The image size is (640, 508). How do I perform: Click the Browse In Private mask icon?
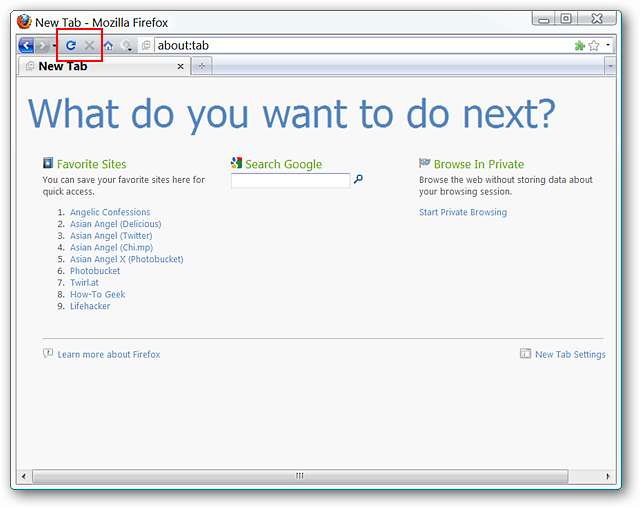point(424,163)
